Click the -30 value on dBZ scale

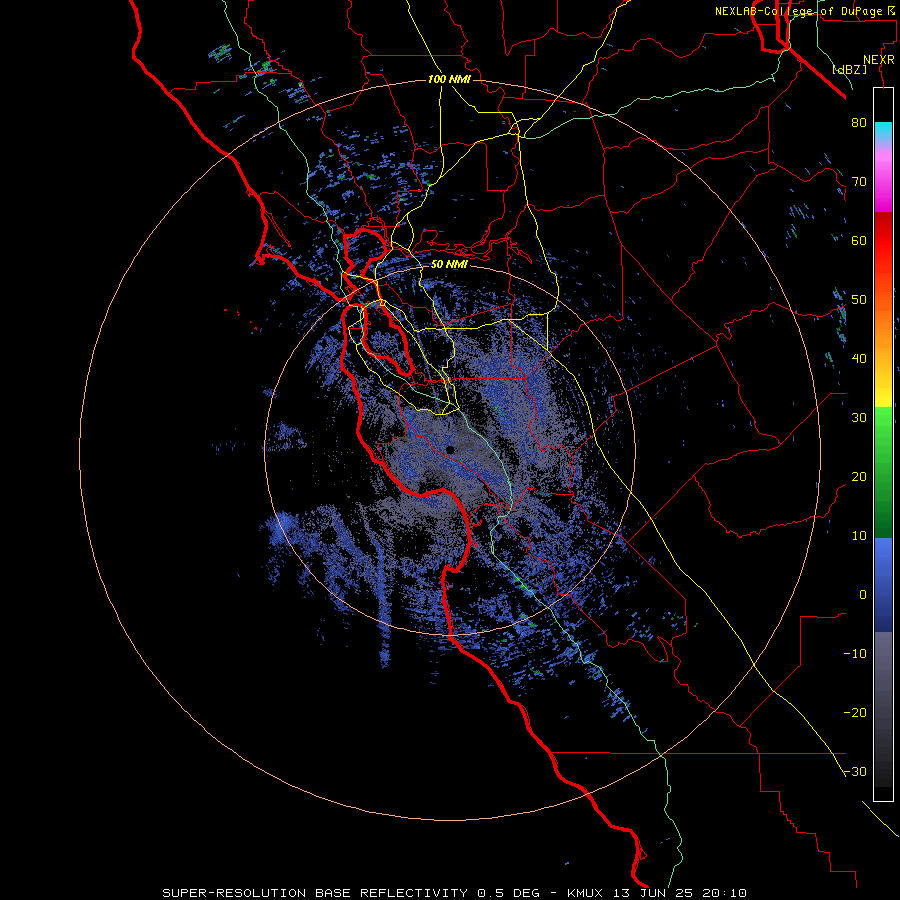(855, 771)
